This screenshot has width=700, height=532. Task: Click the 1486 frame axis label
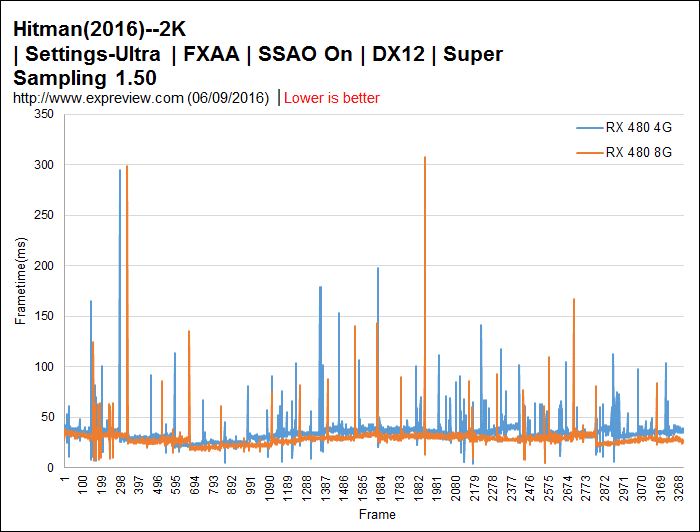[344, 488]
